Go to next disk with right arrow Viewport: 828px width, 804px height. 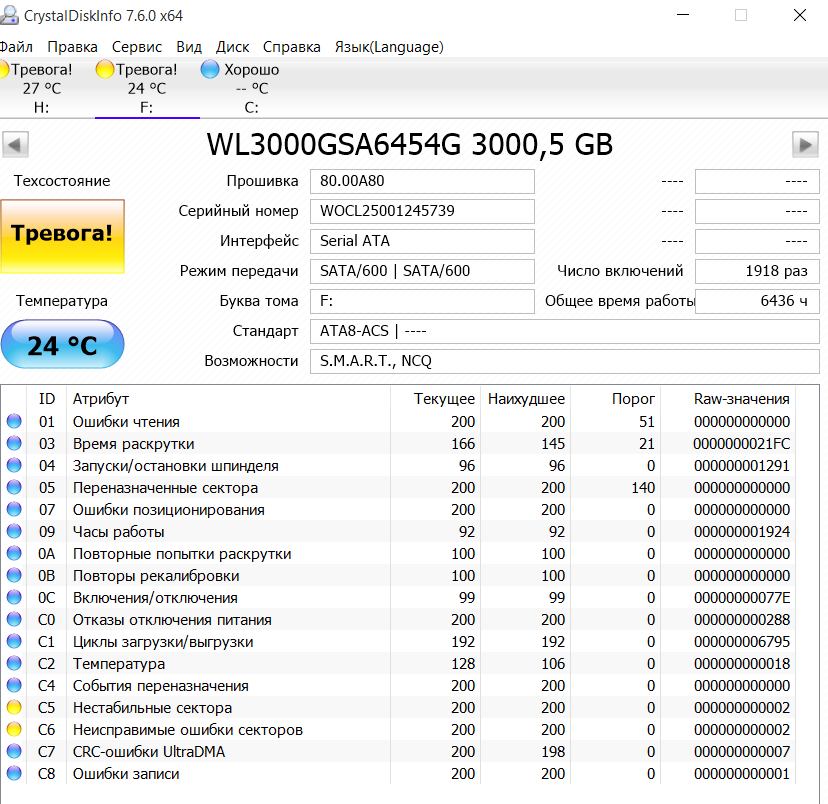pos(805,144)
